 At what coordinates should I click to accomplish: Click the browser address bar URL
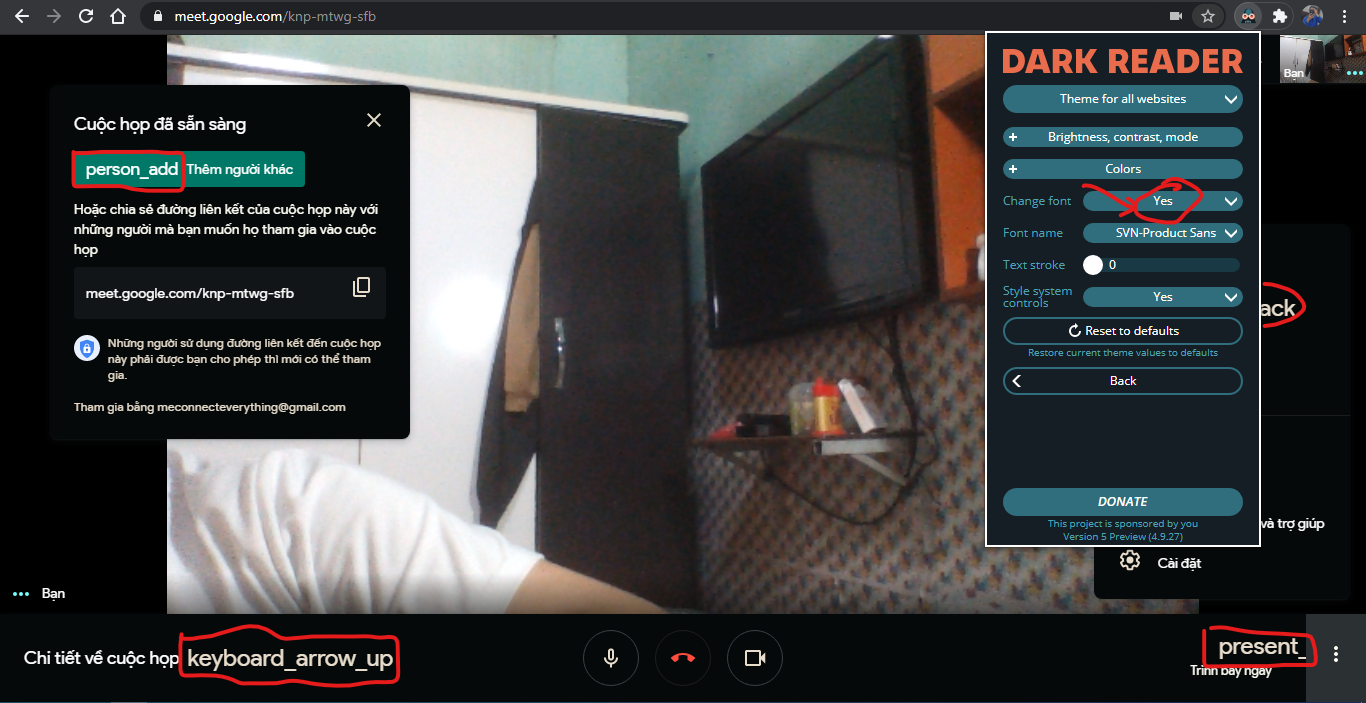coord(275,17)
